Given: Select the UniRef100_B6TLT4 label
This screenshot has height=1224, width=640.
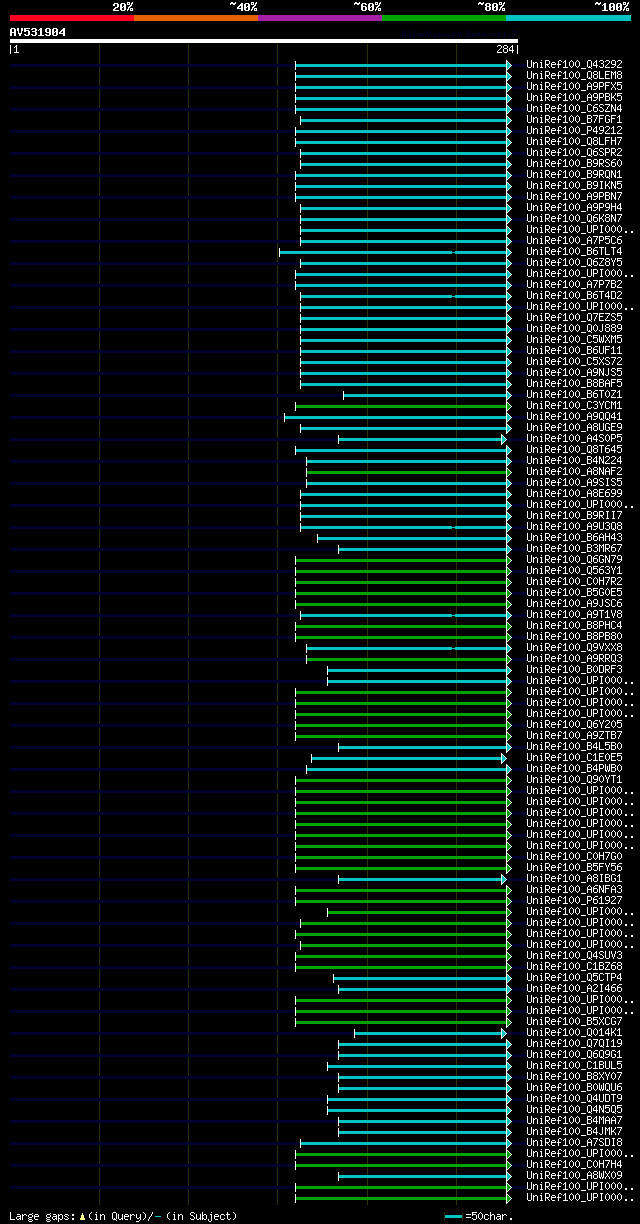Looking at the screenshot, I should [574, 251].
